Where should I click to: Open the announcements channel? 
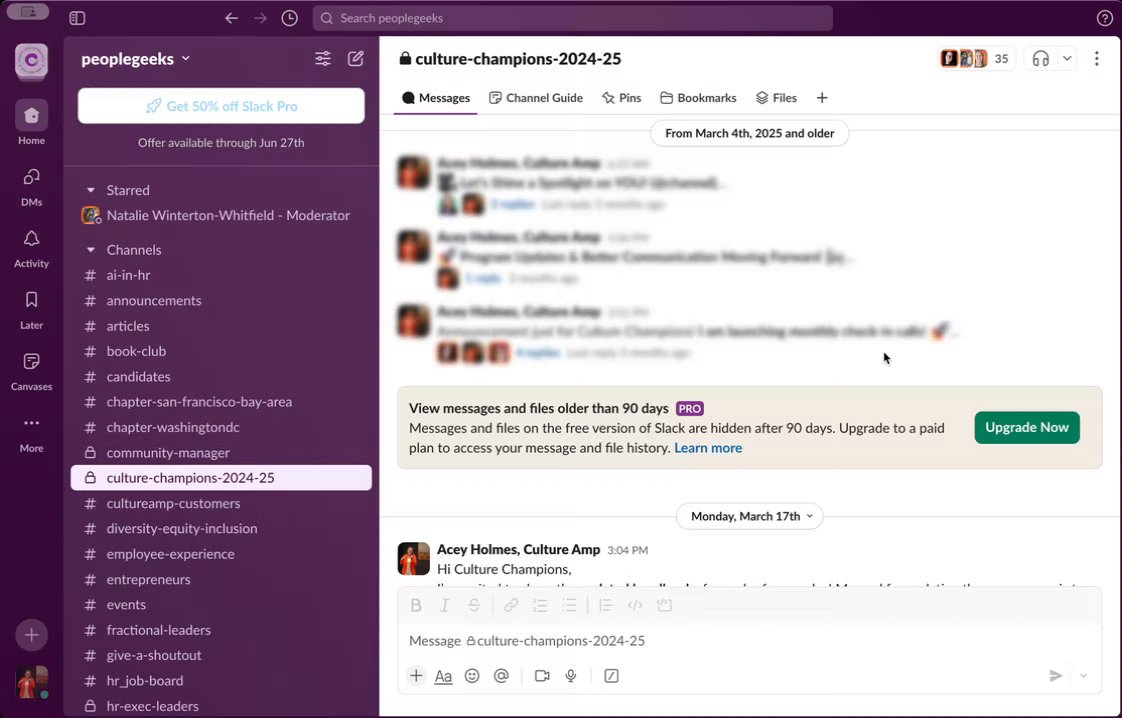221,301
